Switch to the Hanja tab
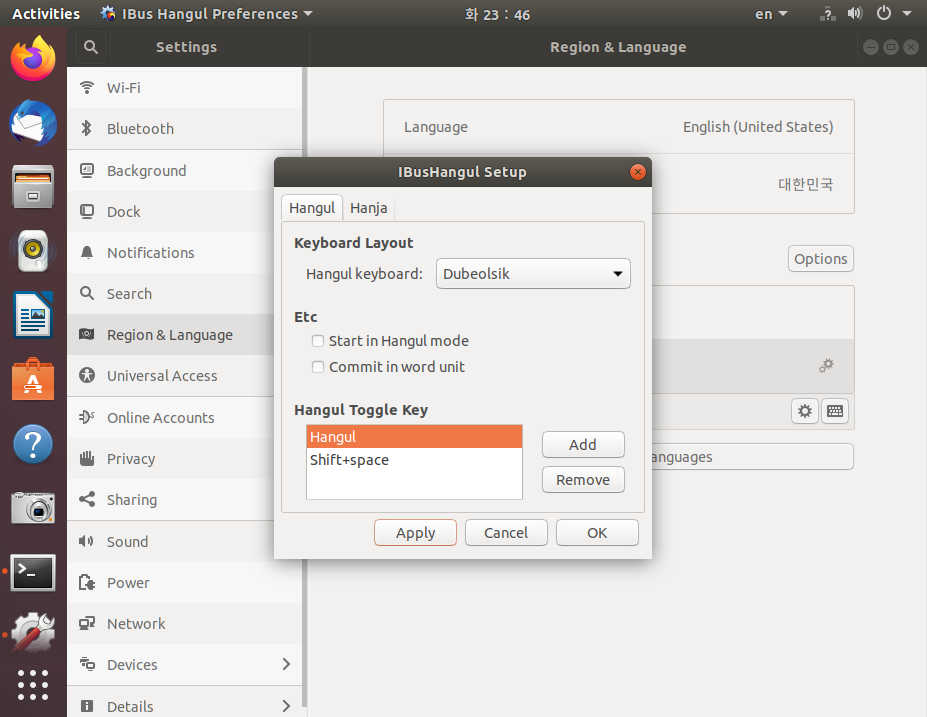 point(368,208)
